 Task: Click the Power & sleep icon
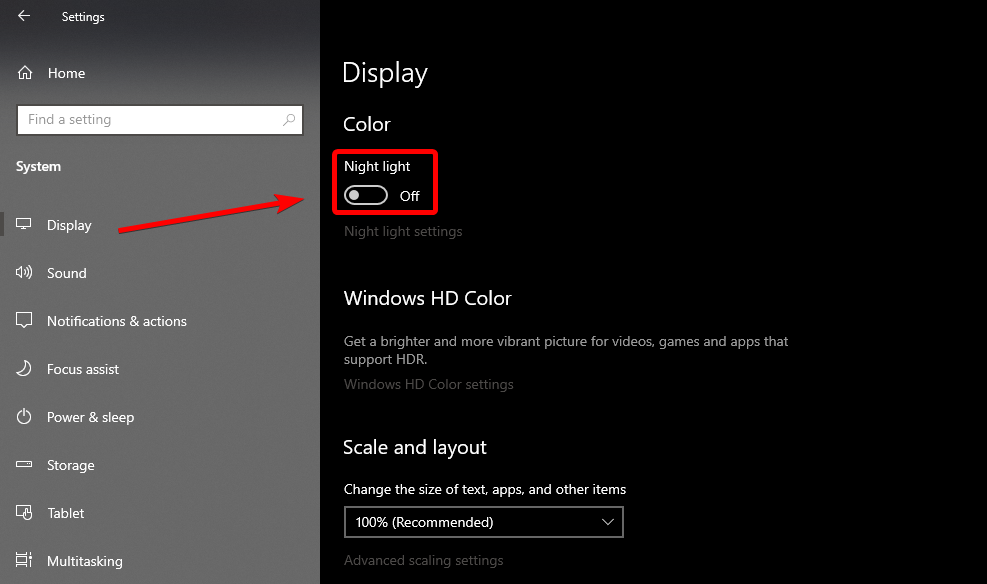point(24,417)
